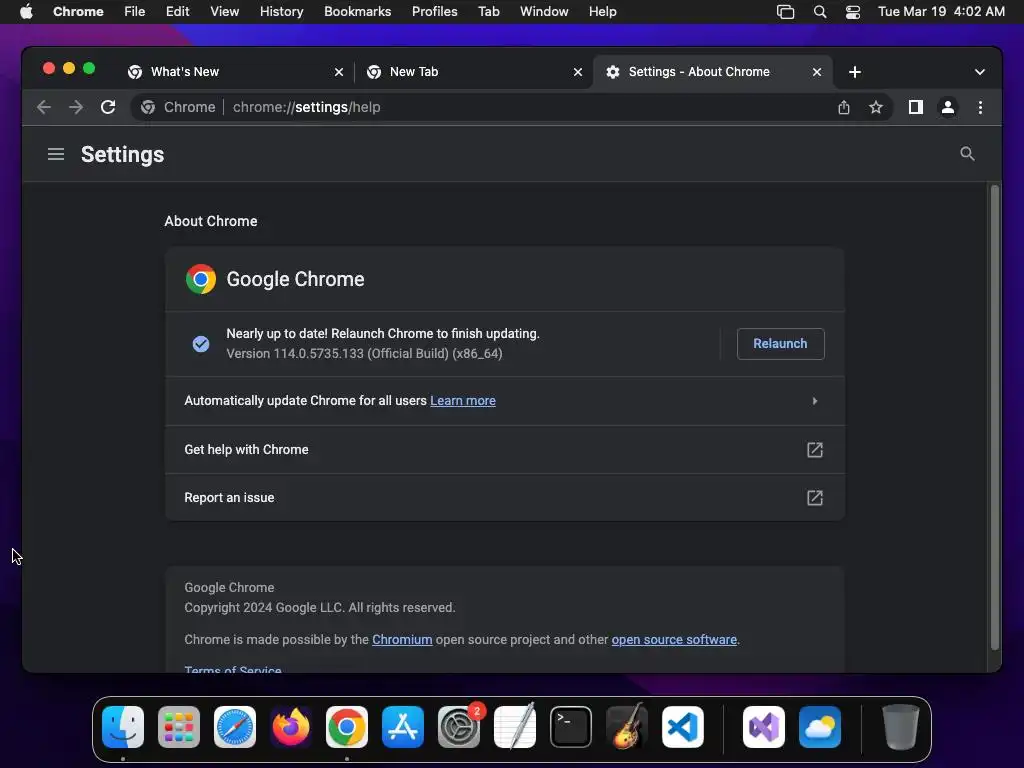Open the Chromium project link
Viewport: 1024px width, 768px height.
402,639
